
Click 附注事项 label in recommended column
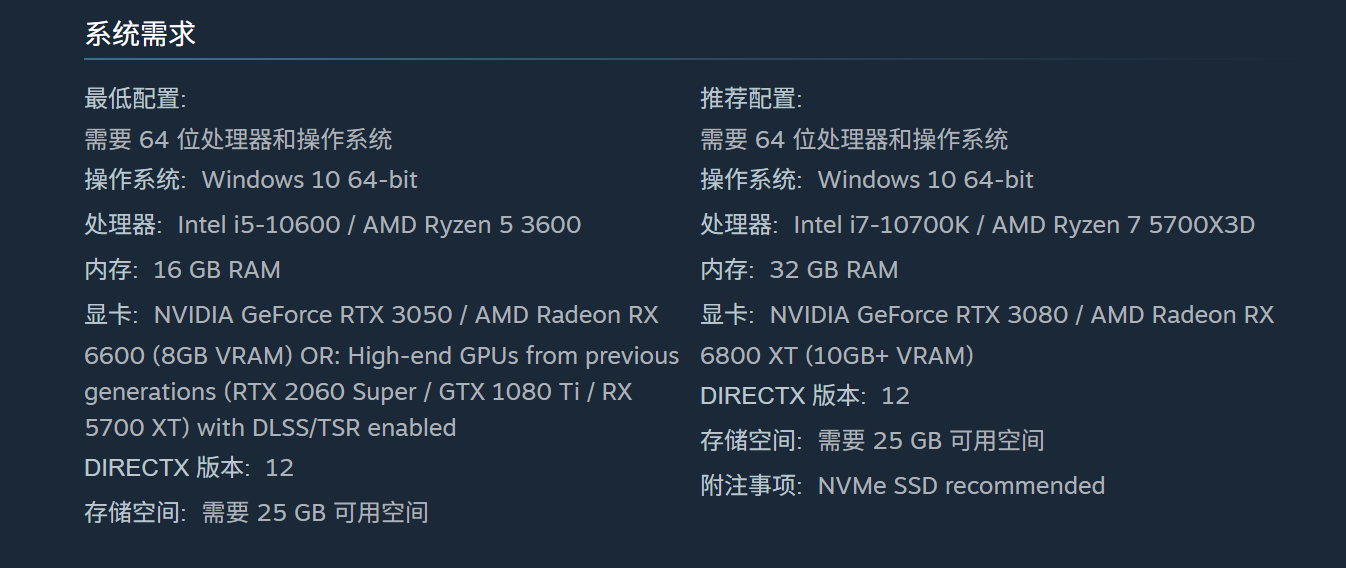coord(750,486)
